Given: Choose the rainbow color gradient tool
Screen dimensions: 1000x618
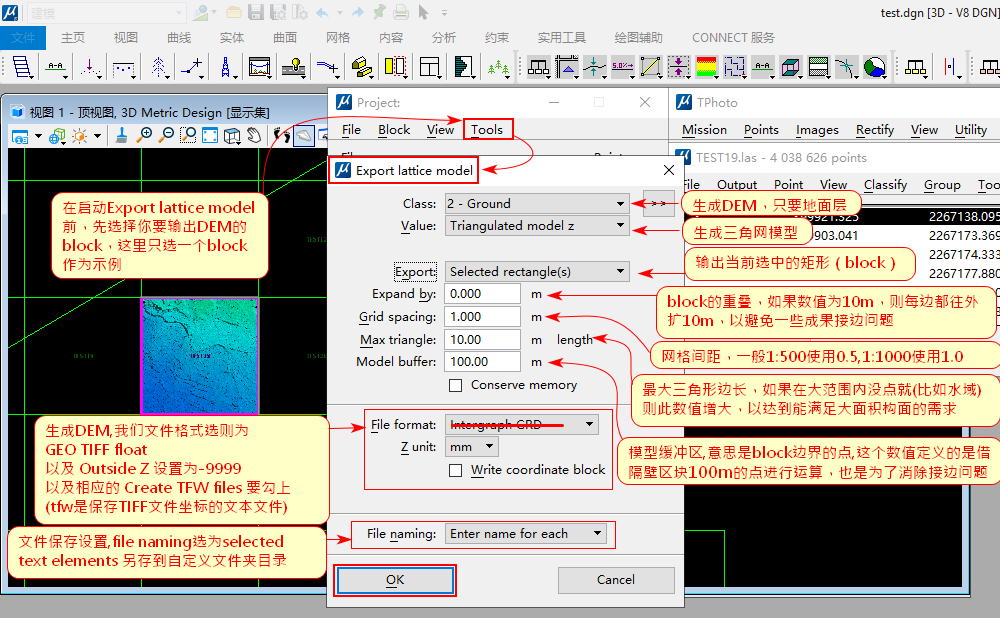Looking at the screenshot, I should (707, 66).
